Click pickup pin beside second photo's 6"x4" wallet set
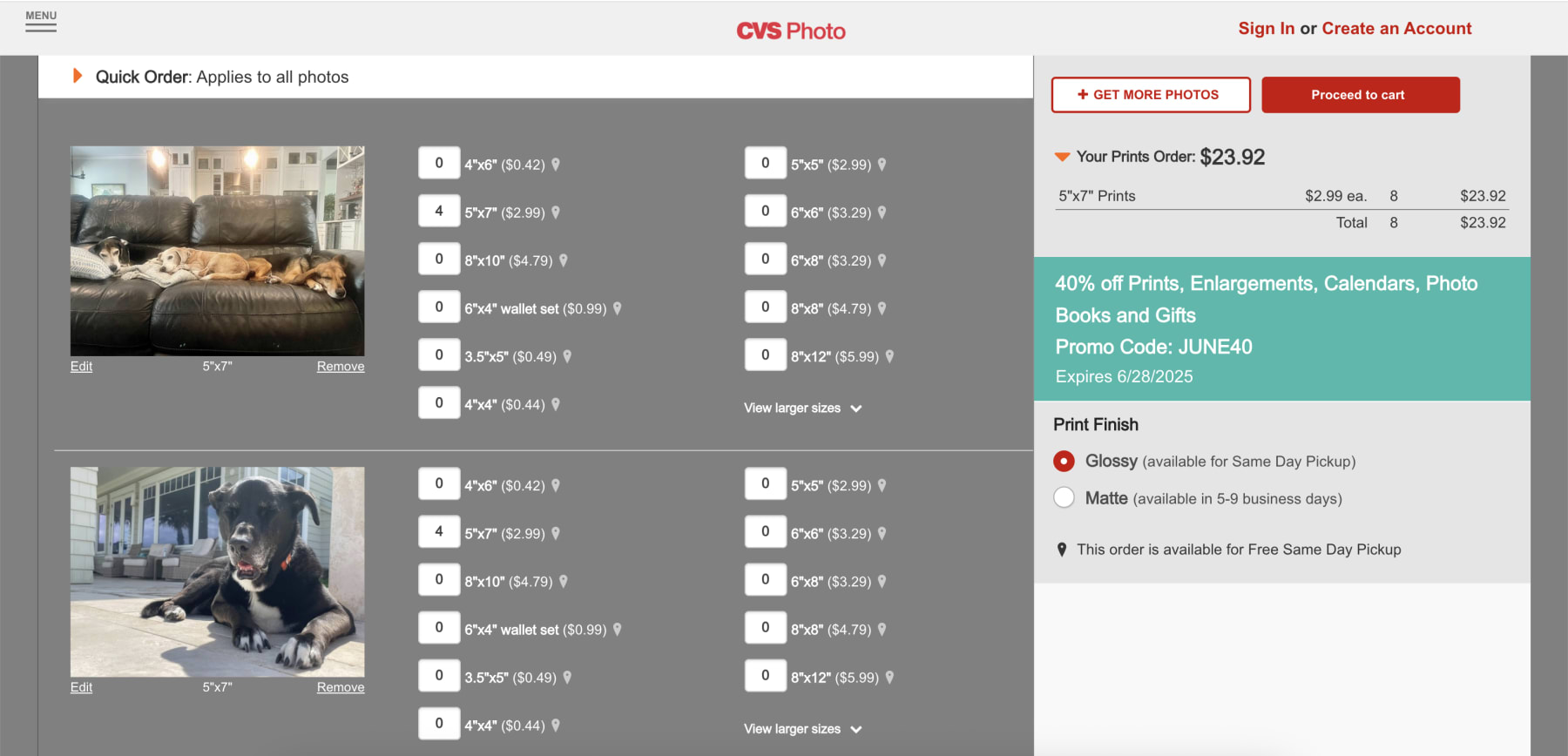This screenshot has width=1568, height=756. pyautogui.click(x=617, y=629)
